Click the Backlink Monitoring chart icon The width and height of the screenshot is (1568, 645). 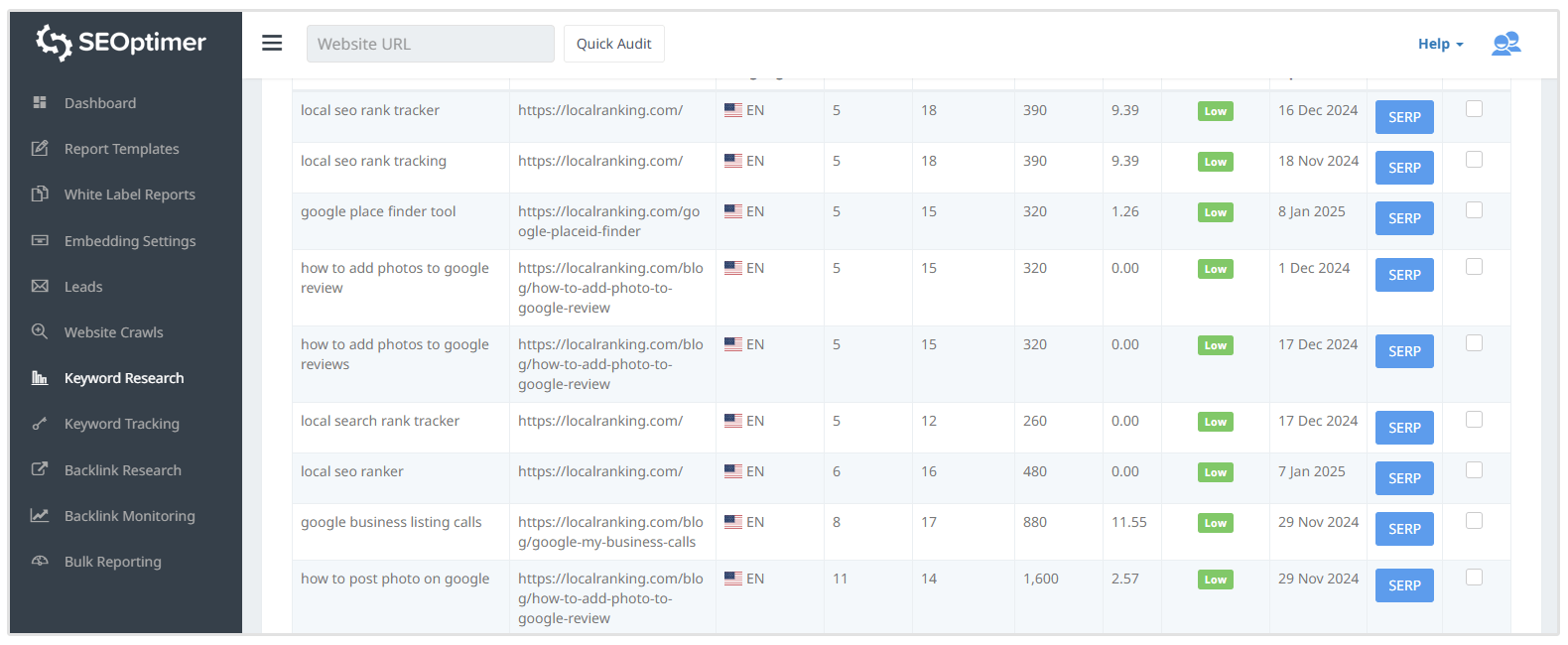pos(40,515)
